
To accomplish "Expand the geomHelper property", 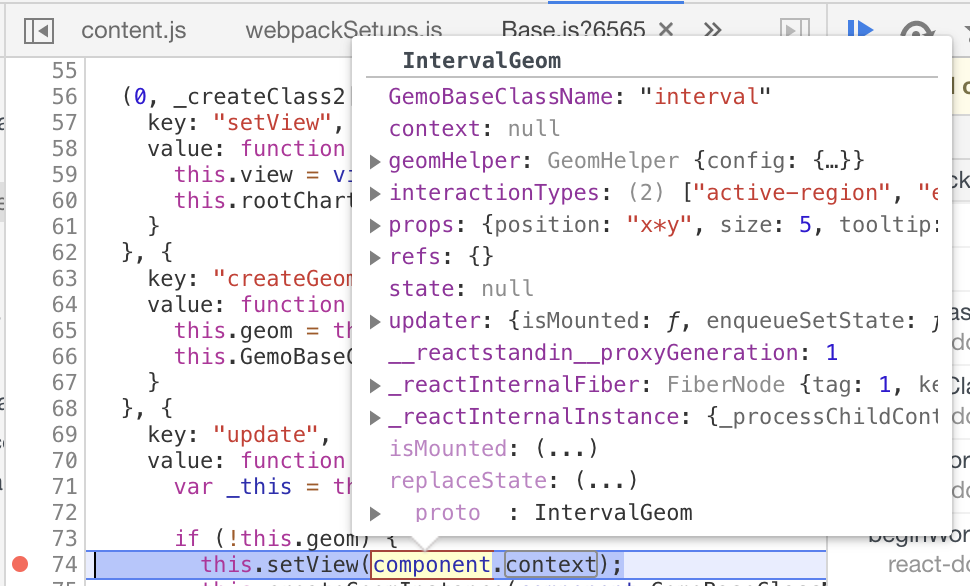I will (375, 160).
